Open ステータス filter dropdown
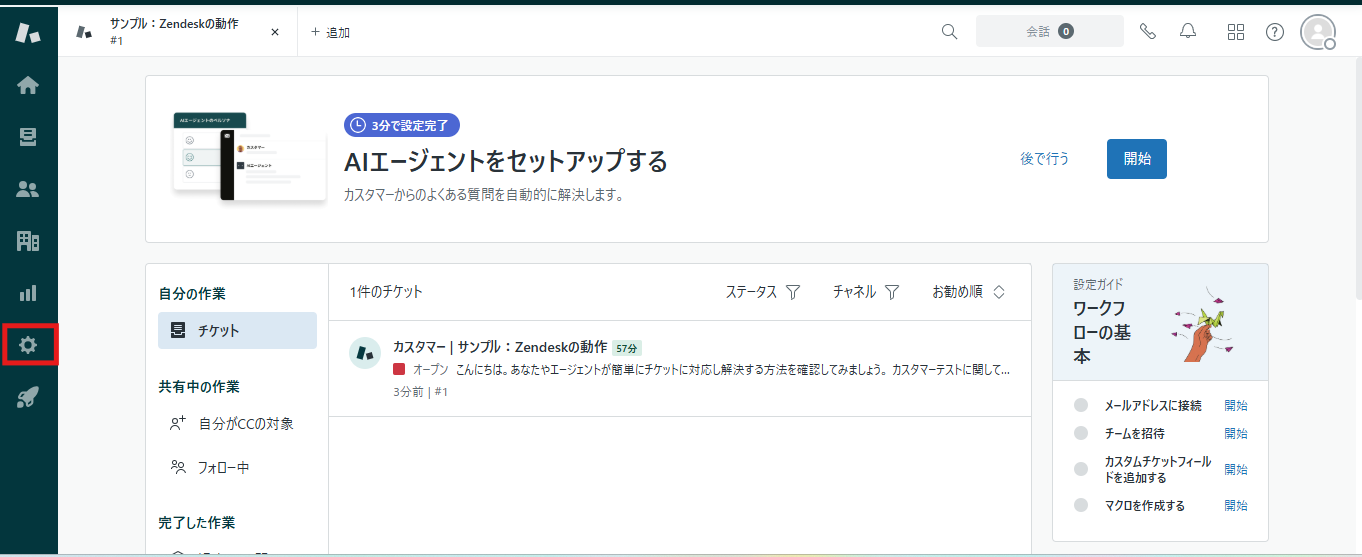1362x557 pixels. (763, 292)
